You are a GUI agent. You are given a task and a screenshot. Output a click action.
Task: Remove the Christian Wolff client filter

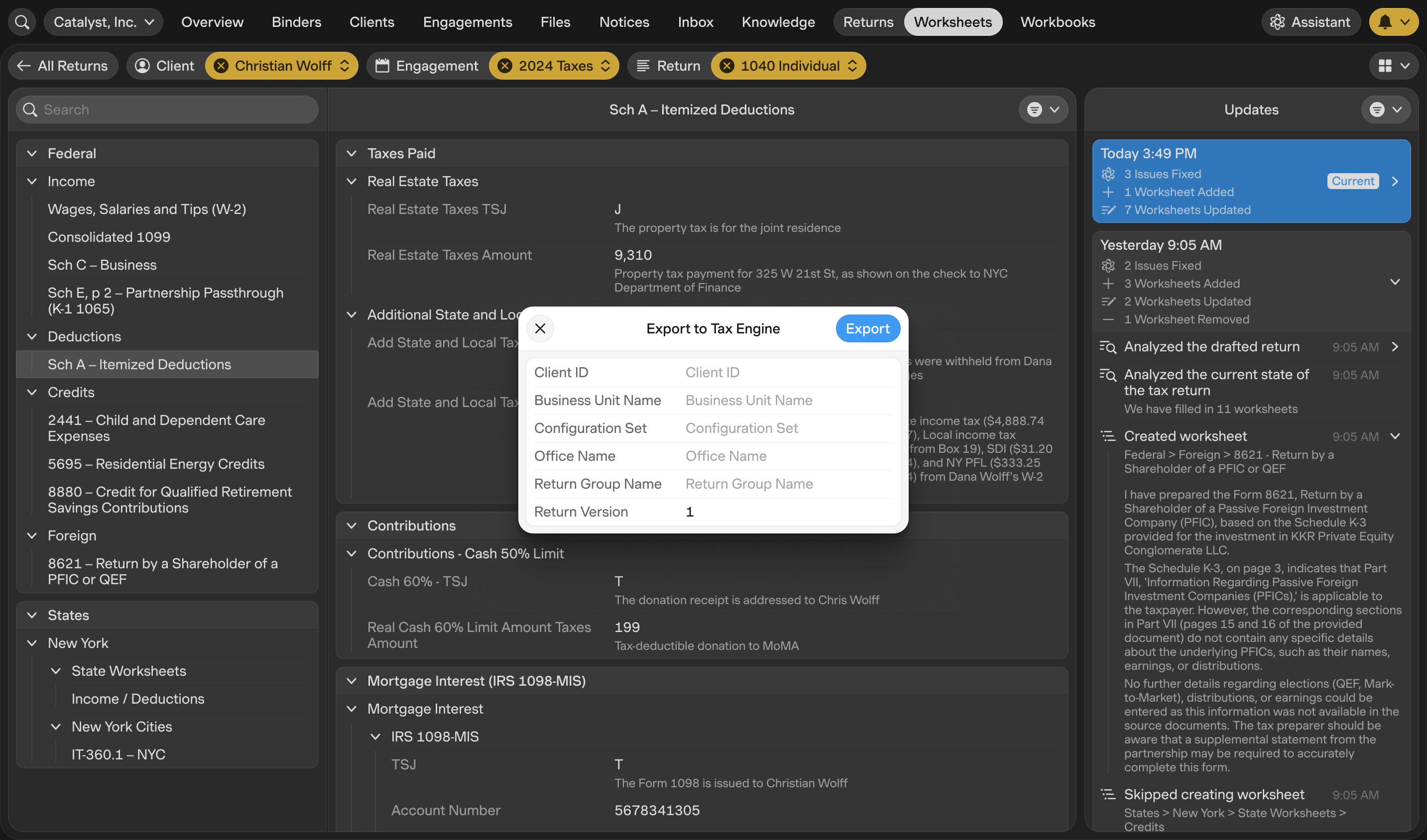(222, 66)
